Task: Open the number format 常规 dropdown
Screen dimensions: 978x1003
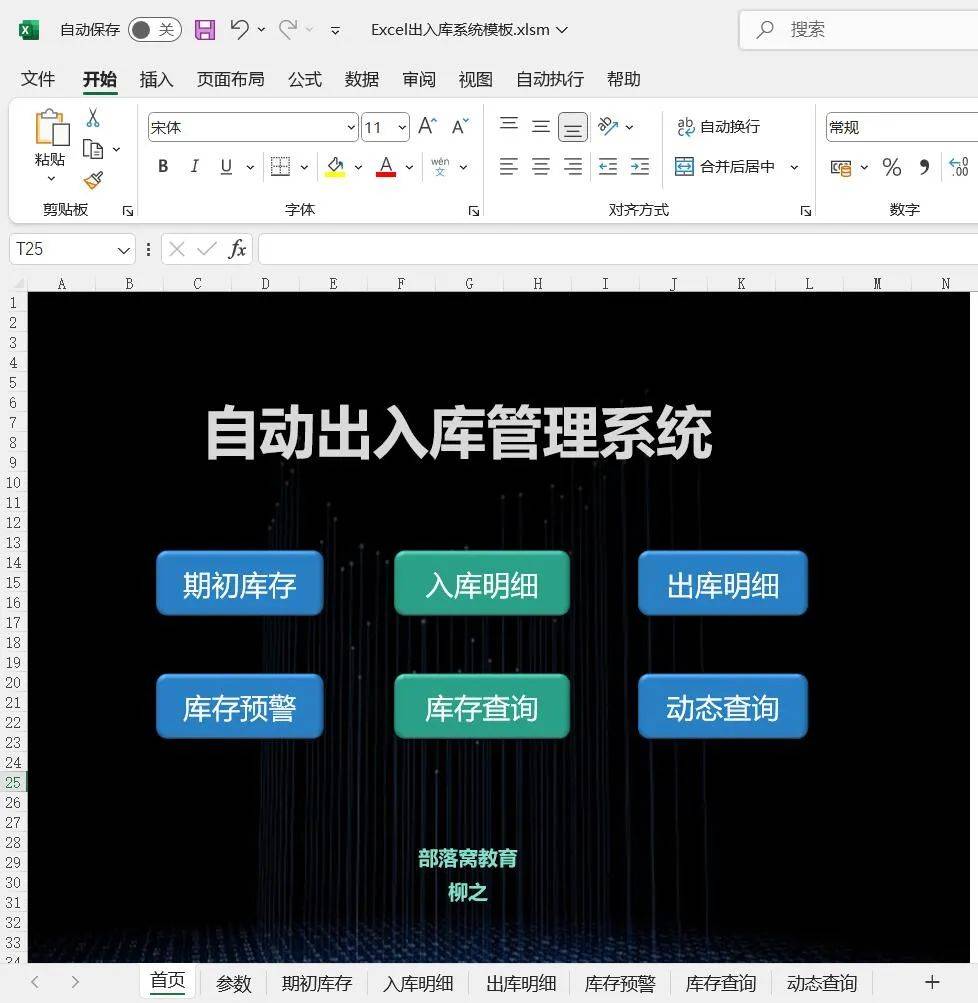Action: click(x=902, y=127)
